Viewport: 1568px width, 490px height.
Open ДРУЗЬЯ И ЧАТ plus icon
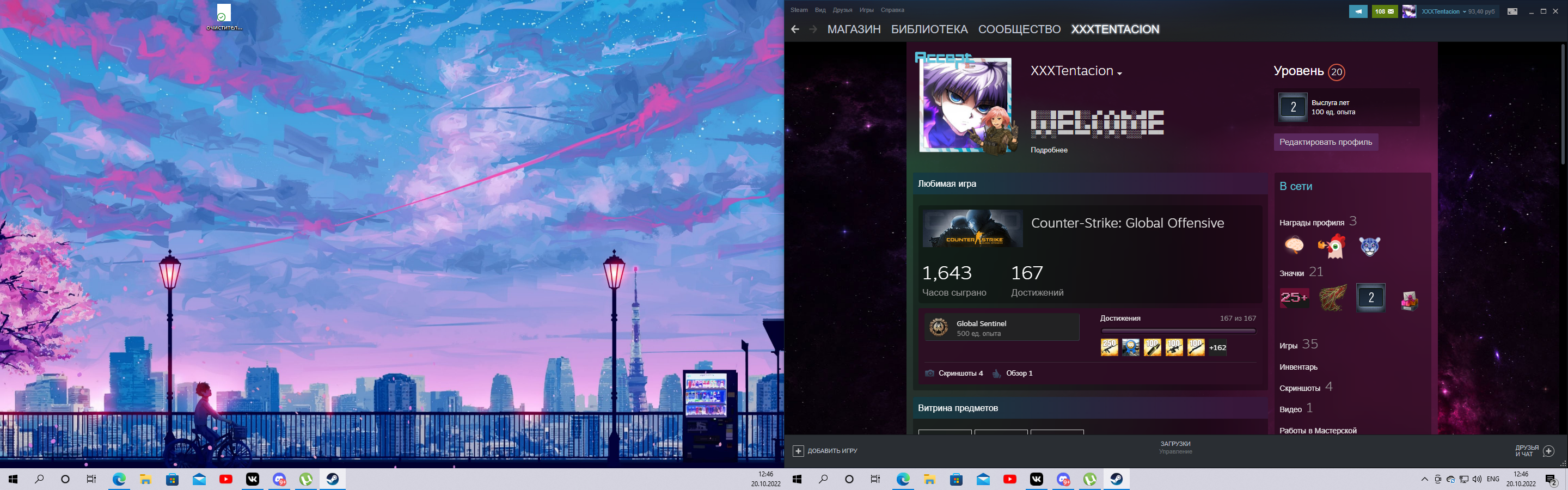[x=1548, y=451]
